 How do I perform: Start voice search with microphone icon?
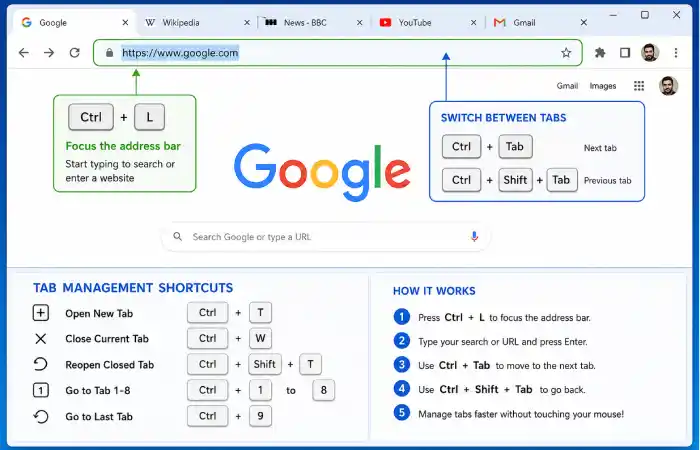coord(474,237)
